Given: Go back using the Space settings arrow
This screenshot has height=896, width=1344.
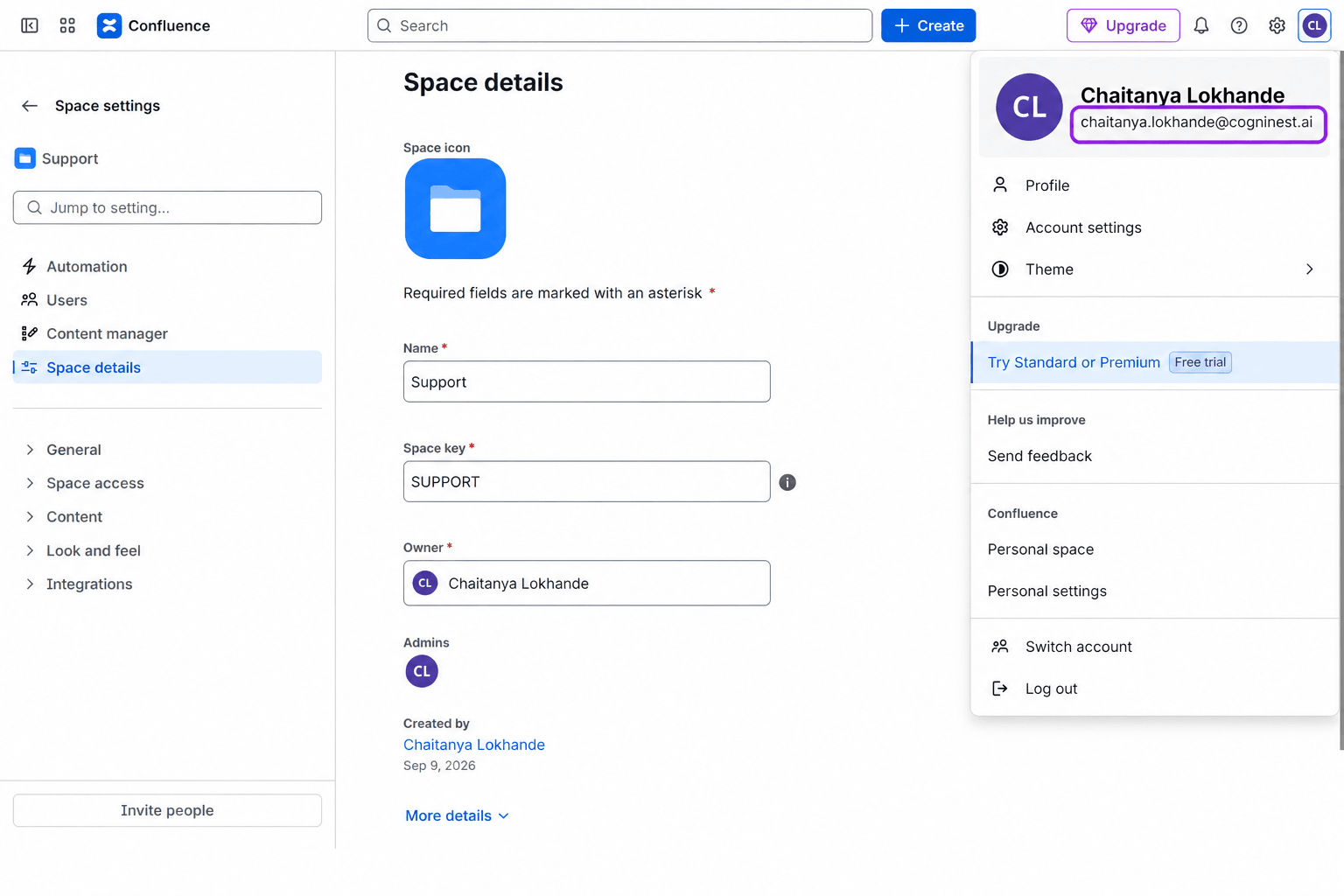Looking at the screenshot, I should click(x=30, y=106).
